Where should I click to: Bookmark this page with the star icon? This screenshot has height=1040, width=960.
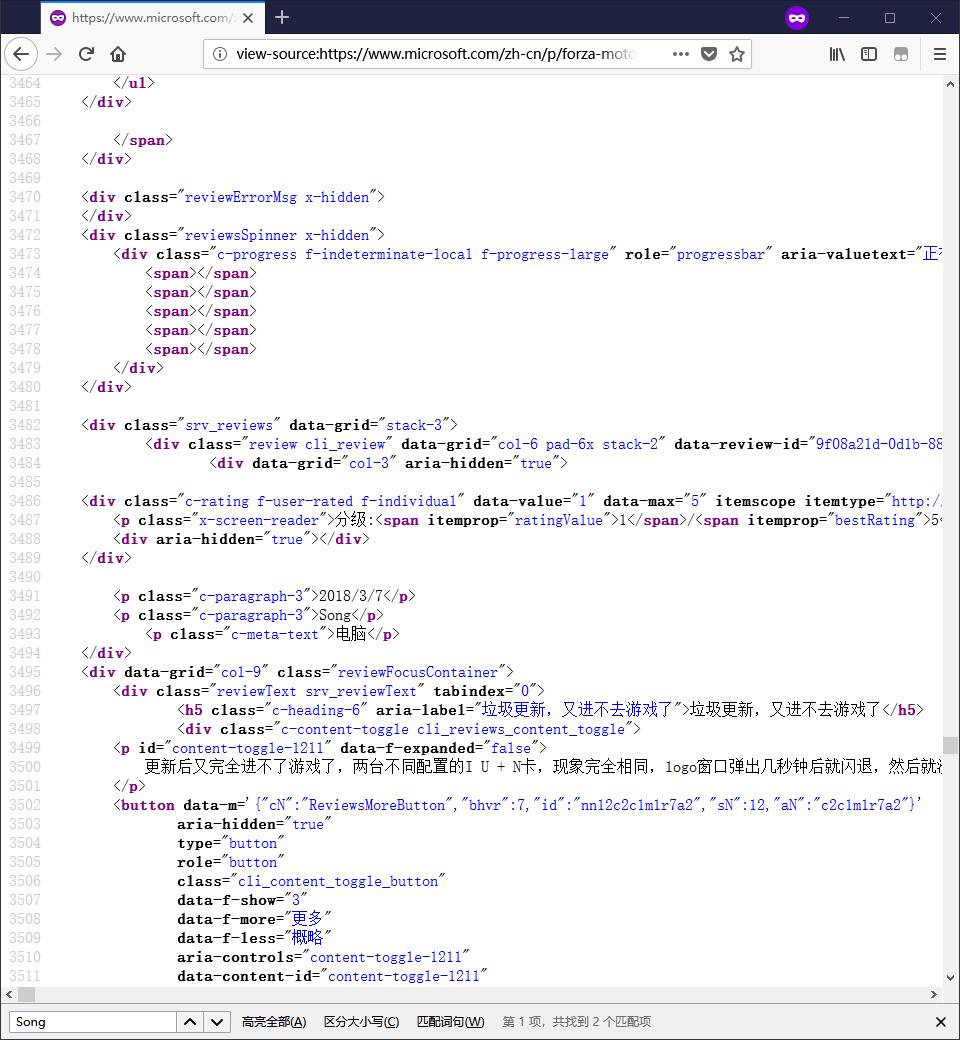[x=735, y=54]
